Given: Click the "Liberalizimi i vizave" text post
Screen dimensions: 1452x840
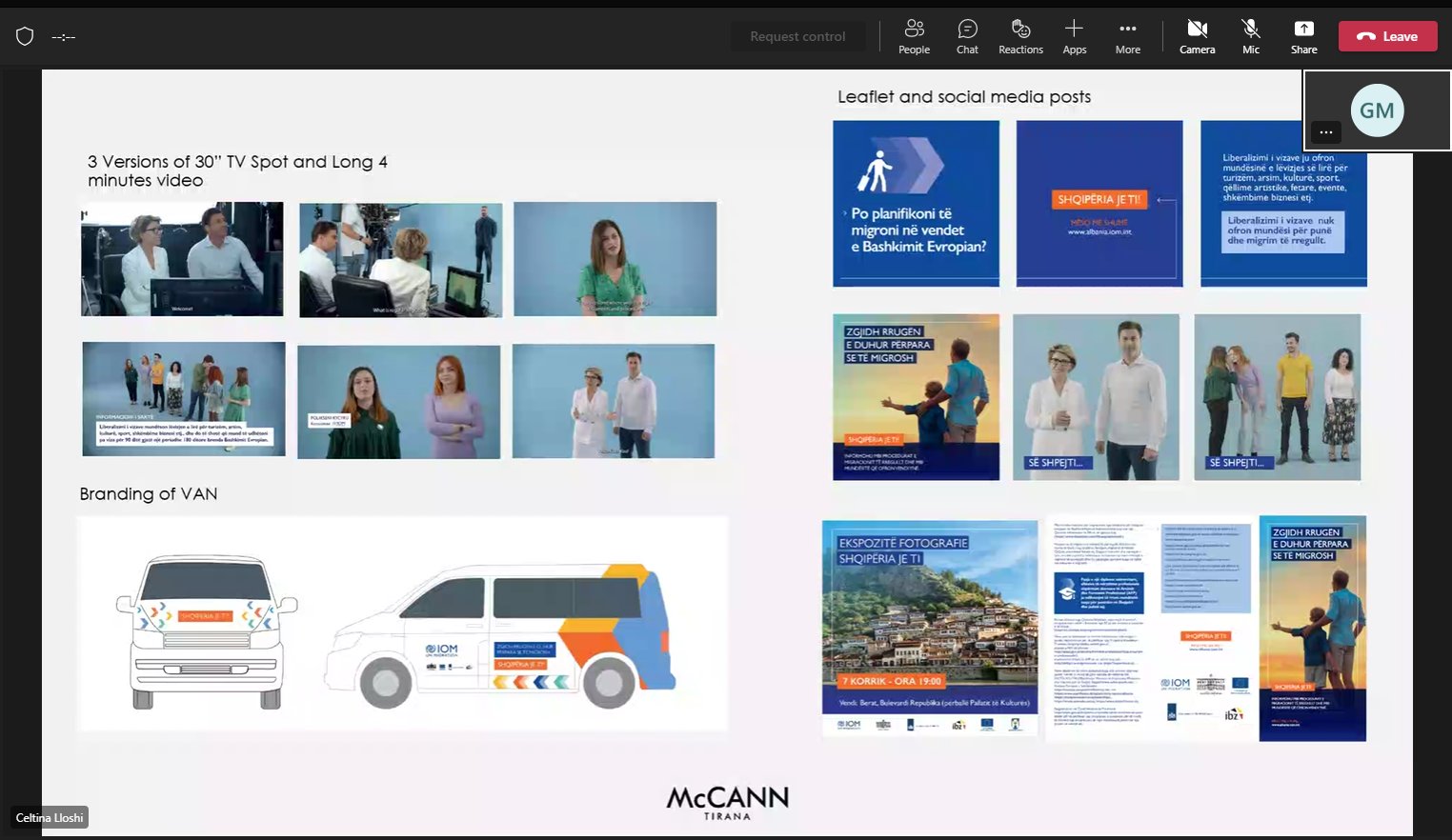Looking at the screenshot, I should coord(1283,203).
